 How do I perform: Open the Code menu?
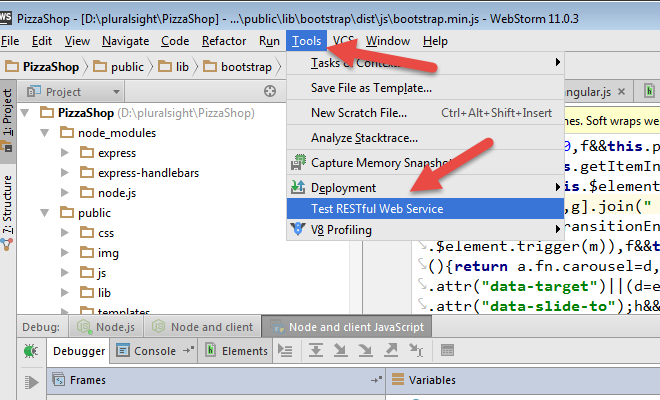click(175, 41)
